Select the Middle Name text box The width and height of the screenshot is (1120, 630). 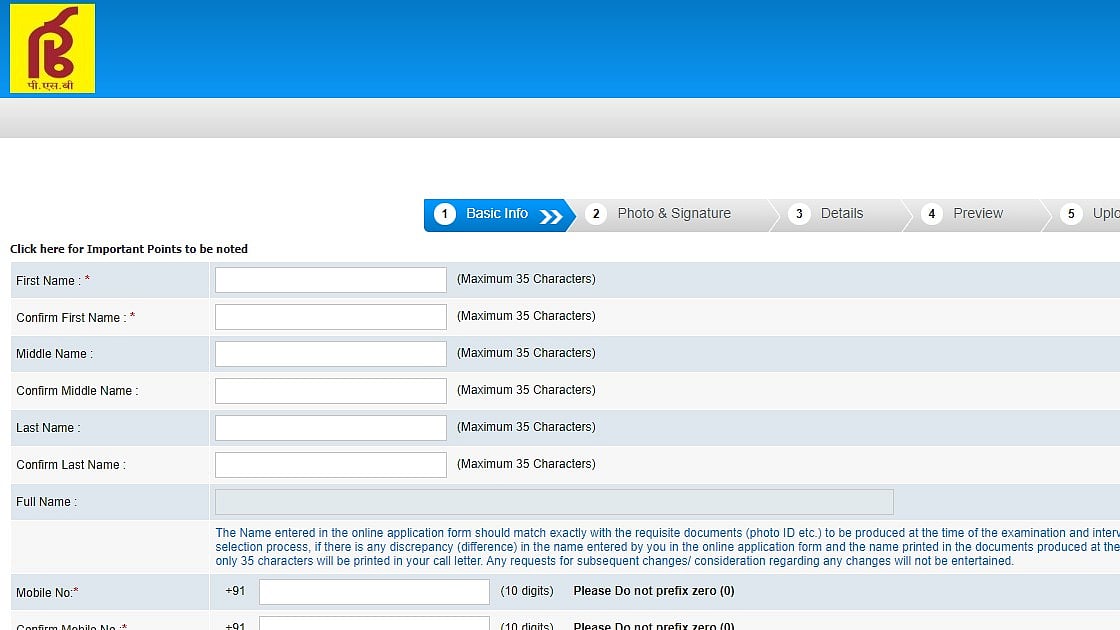pos(330,354)
